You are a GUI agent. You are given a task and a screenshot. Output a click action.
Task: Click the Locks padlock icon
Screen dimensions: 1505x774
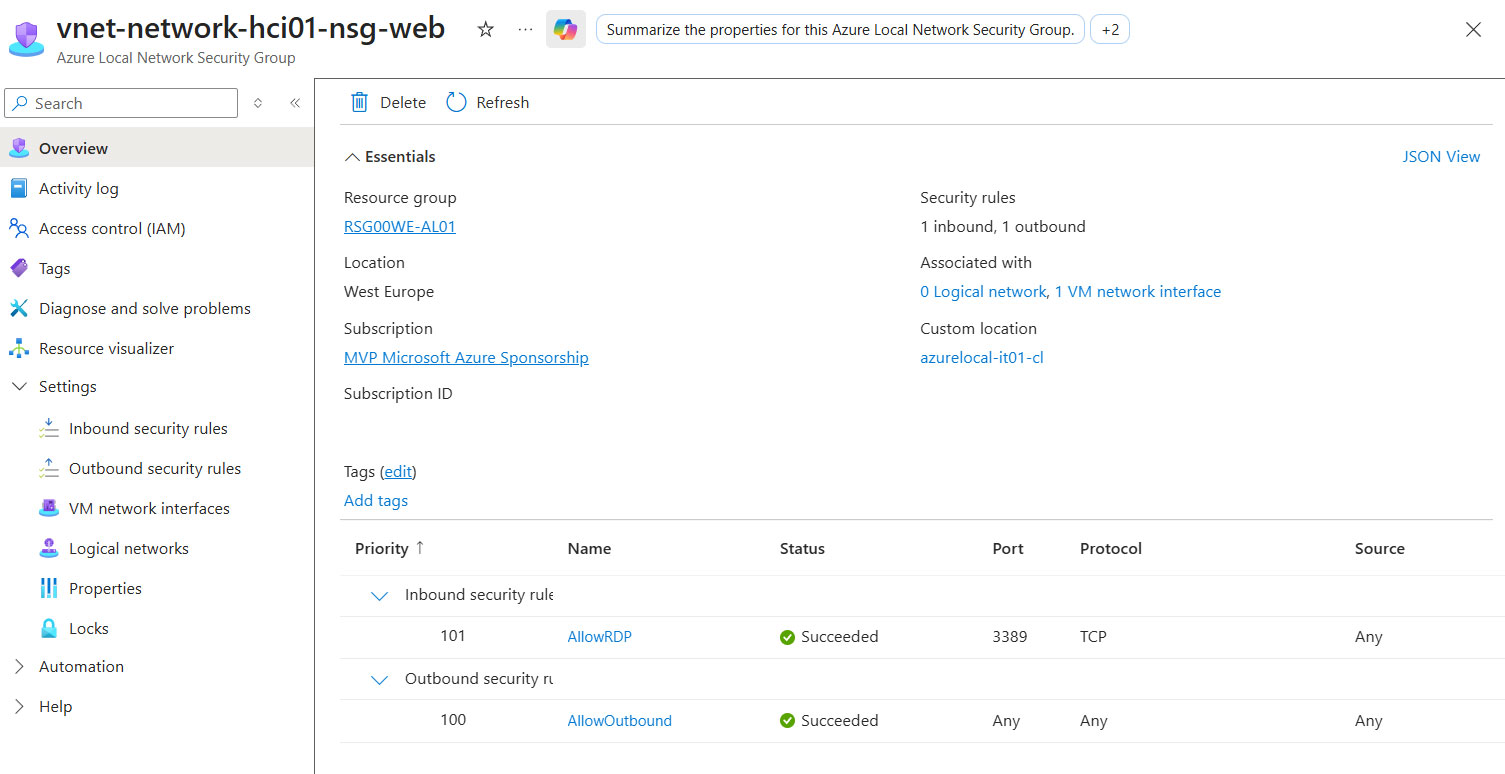pyautogui.click(x=49, y=628)
